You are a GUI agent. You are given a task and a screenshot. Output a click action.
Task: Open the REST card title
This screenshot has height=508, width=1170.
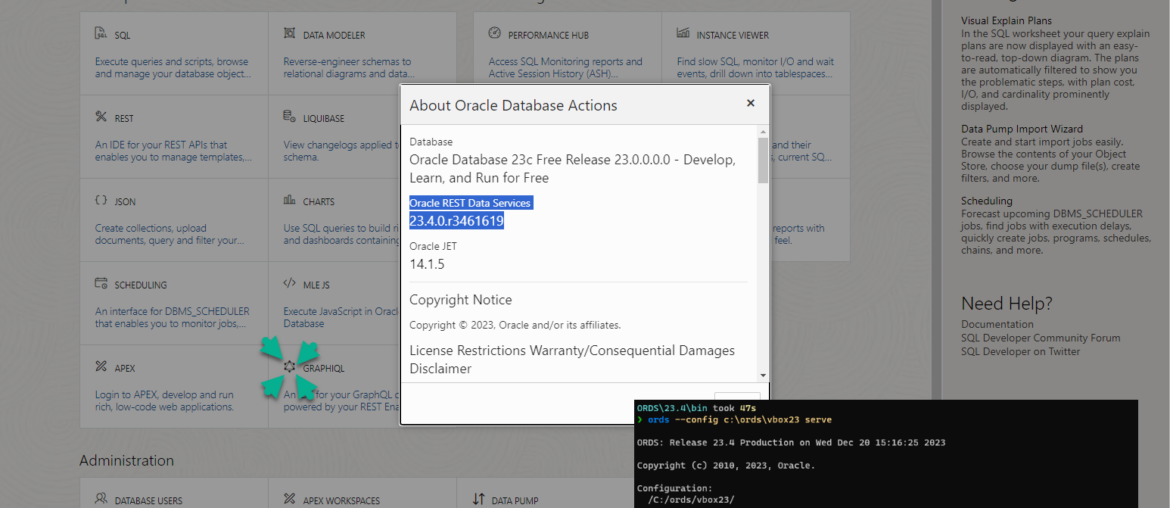tap(124, 119)
